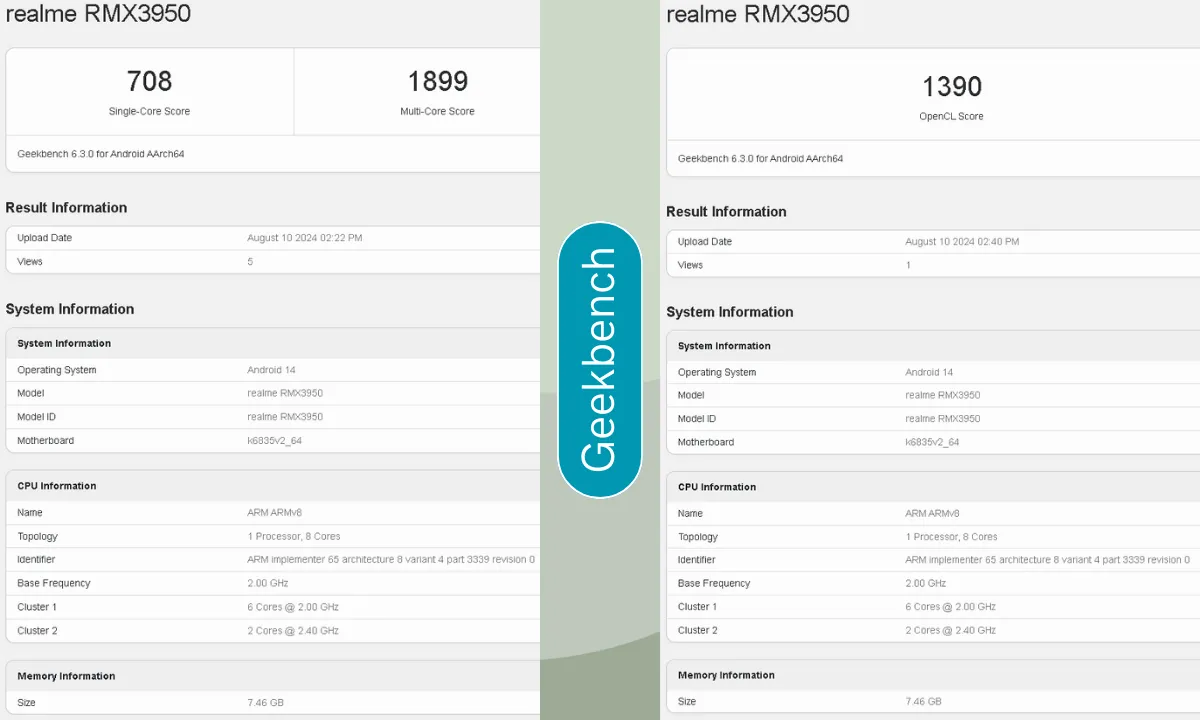Click "ARM ARMv8" name value on the OpenCL page
The height and width of the screenshot is (720, 1200).
point(932,514)
